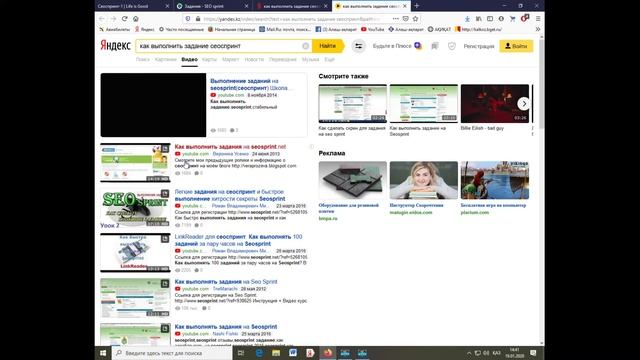Click the taskbar clock showing 14:41
Image resolution: width=640 pixels, height=360 pixels.
tap(514, 353)
